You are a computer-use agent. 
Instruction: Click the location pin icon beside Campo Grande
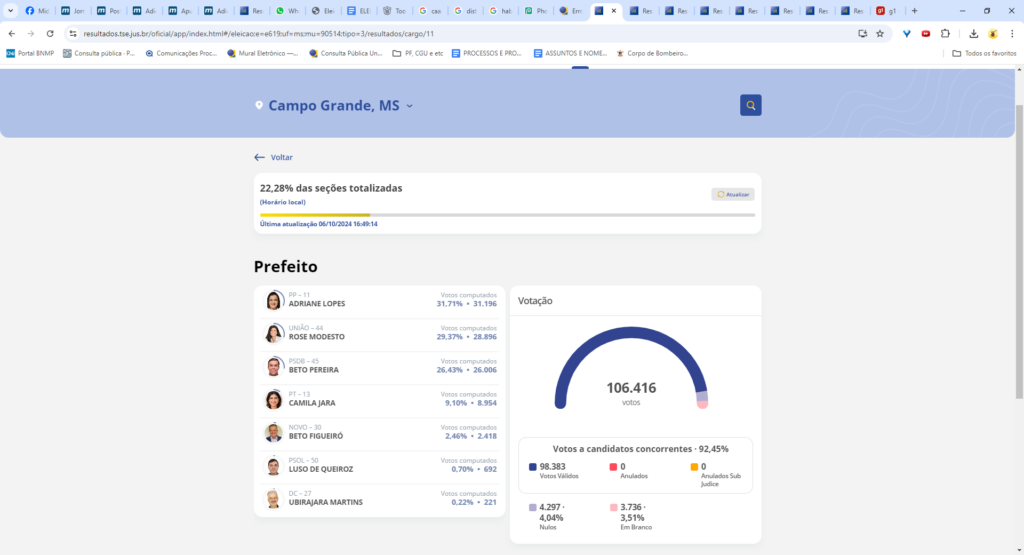[x=259, y=106]
